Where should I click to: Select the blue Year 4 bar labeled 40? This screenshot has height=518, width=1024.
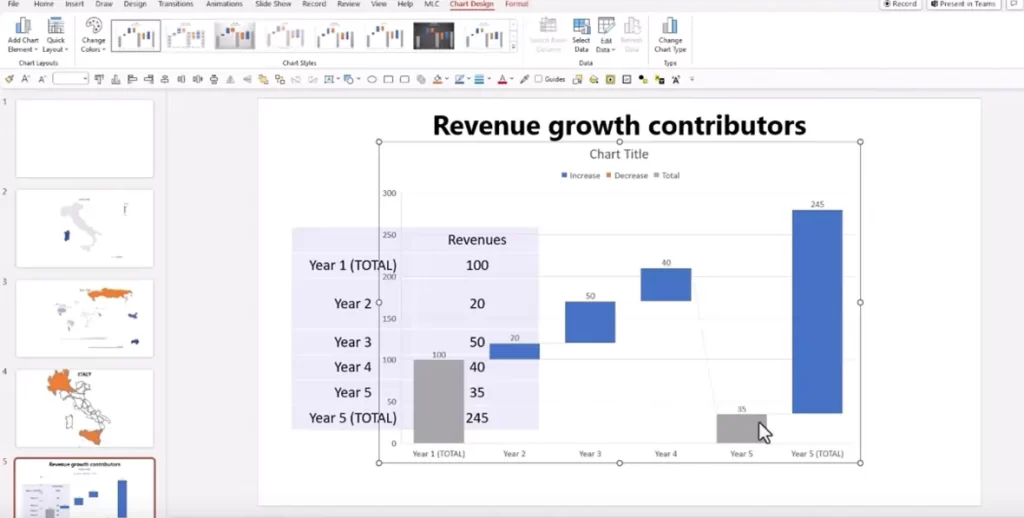(665, 284)
